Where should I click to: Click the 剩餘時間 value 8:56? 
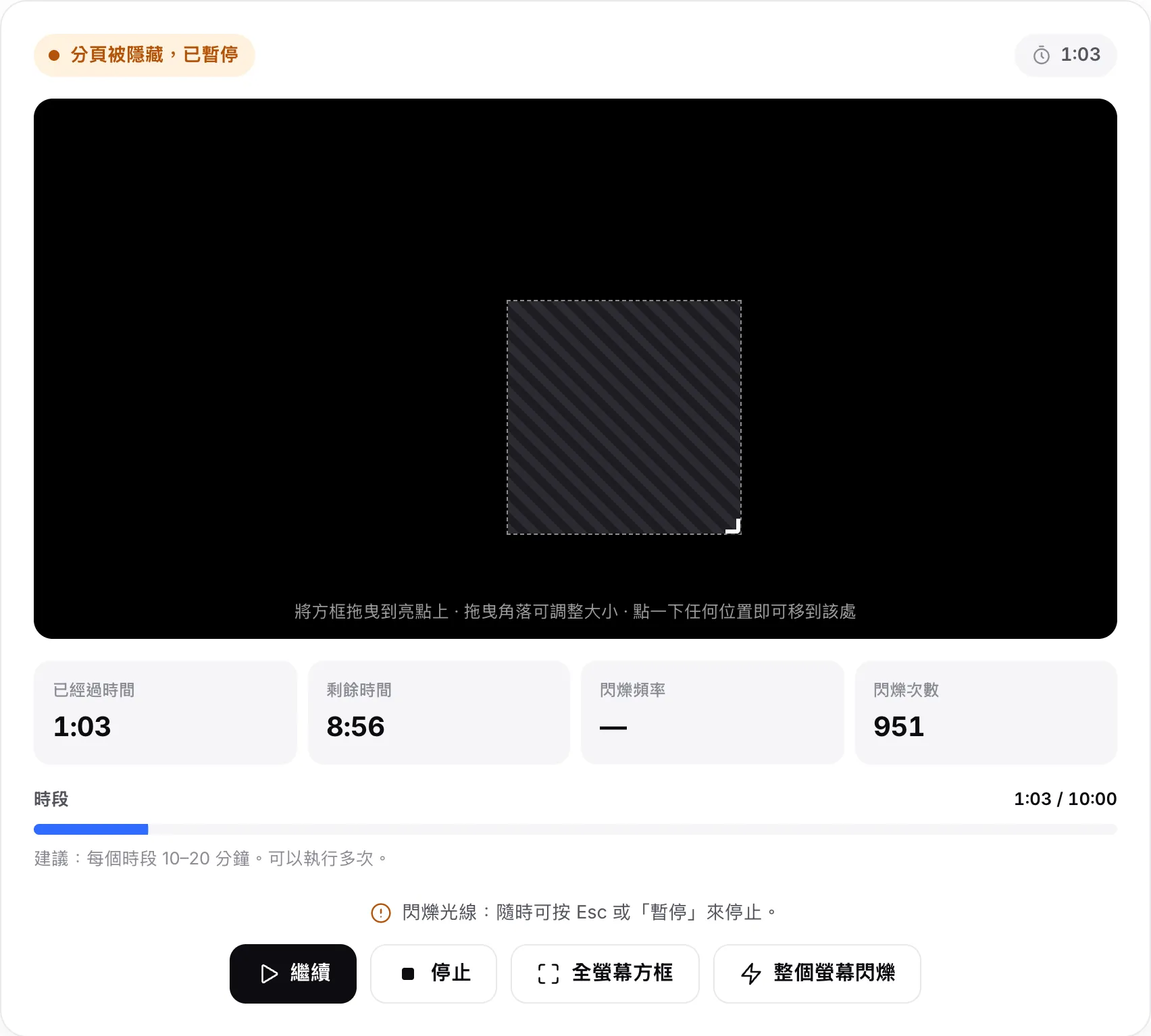pos(355,727)
